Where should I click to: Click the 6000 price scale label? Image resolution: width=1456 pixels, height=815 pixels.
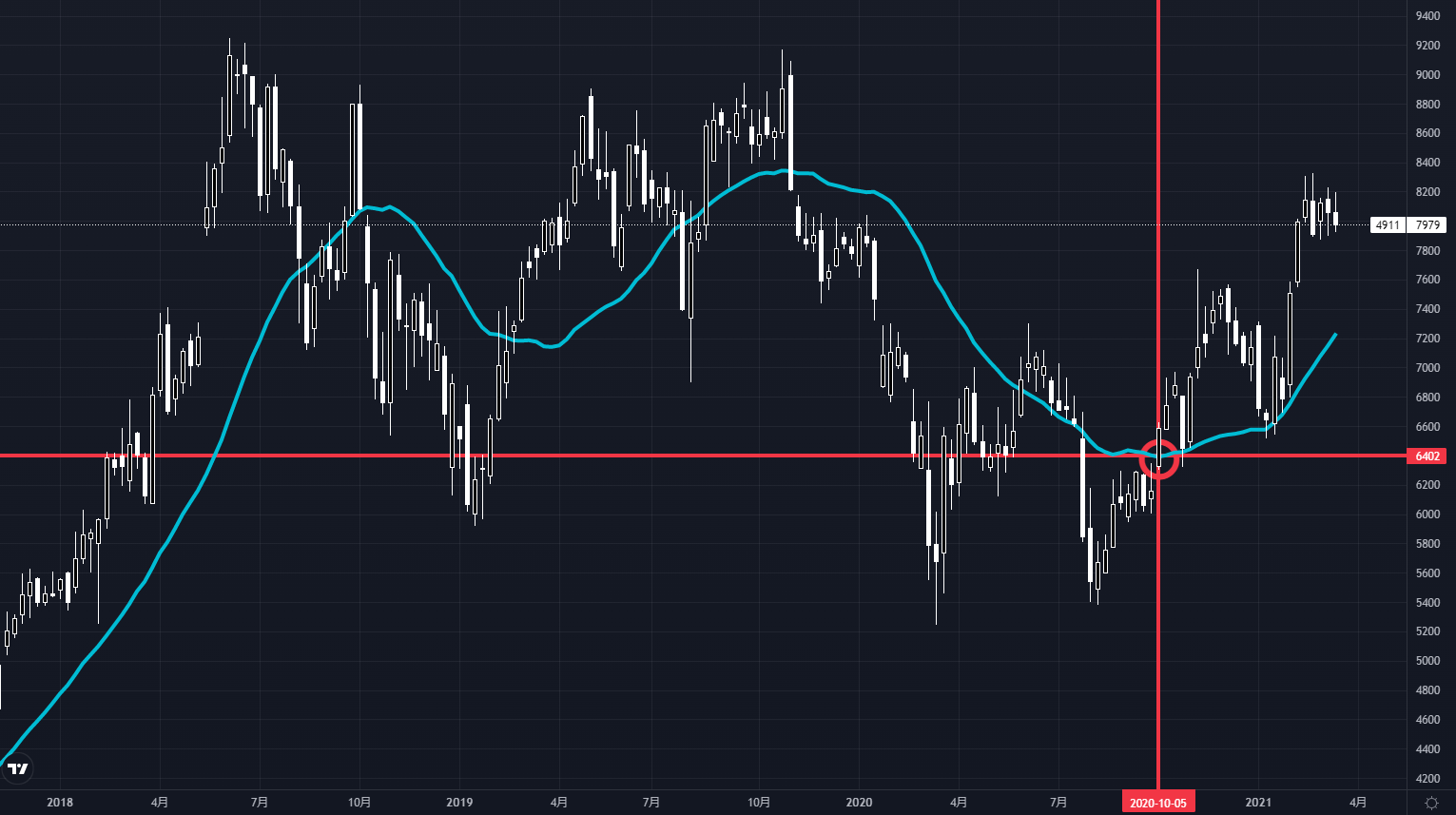(x=1427, y=514)
